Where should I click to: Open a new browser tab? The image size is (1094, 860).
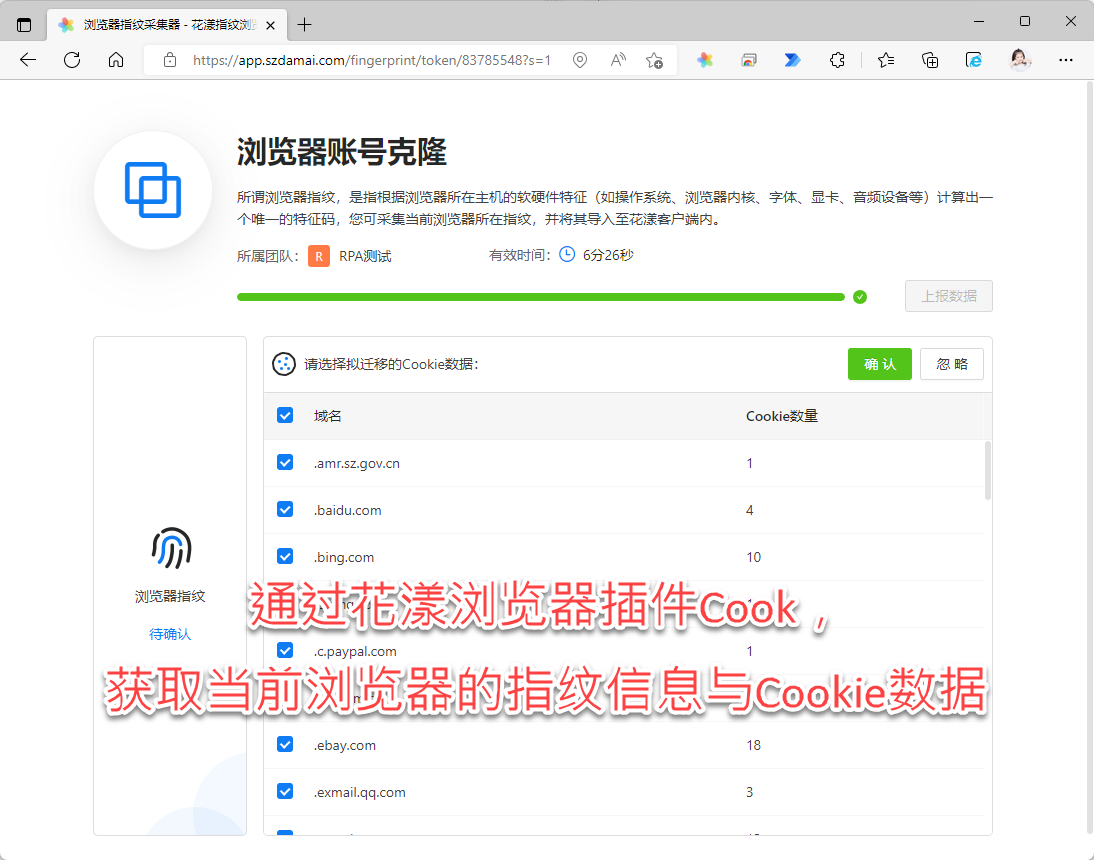pos(305,25)
